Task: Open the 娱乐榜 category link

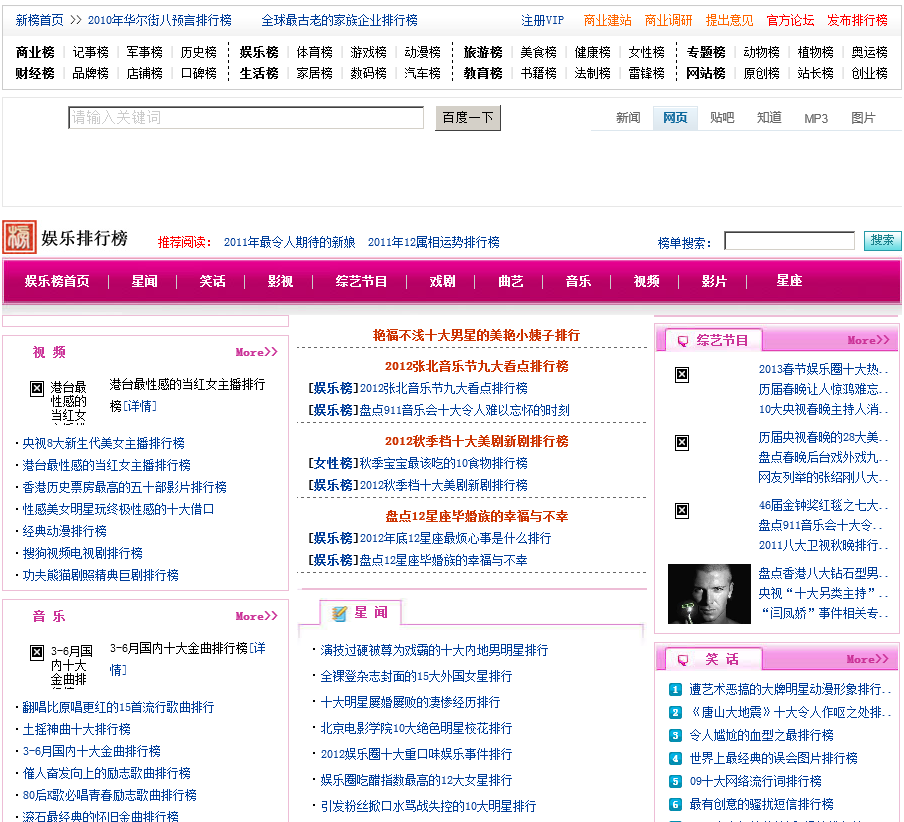Action: tap(259, 52)
